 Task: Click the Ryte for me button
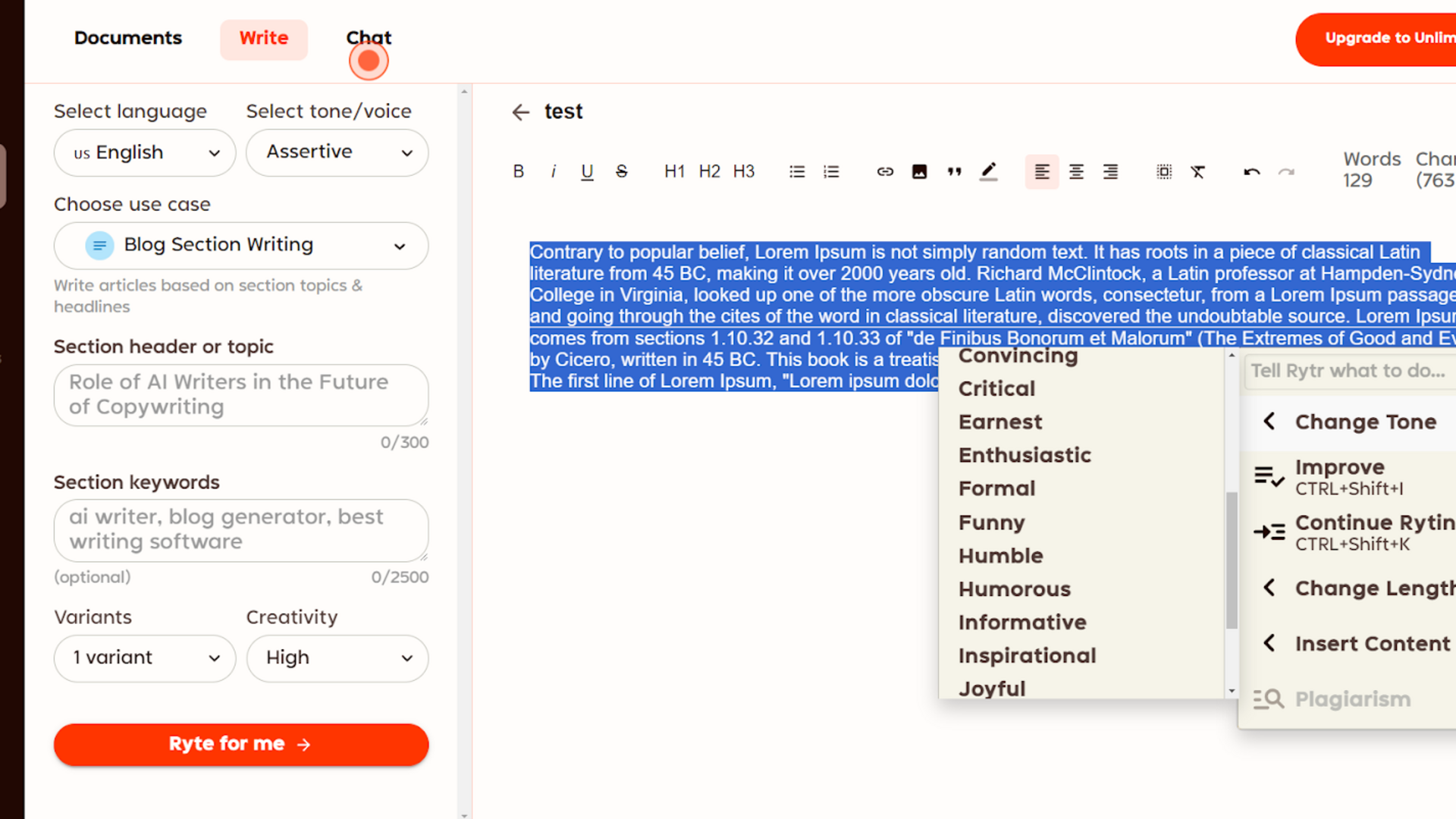click(240, 744)
